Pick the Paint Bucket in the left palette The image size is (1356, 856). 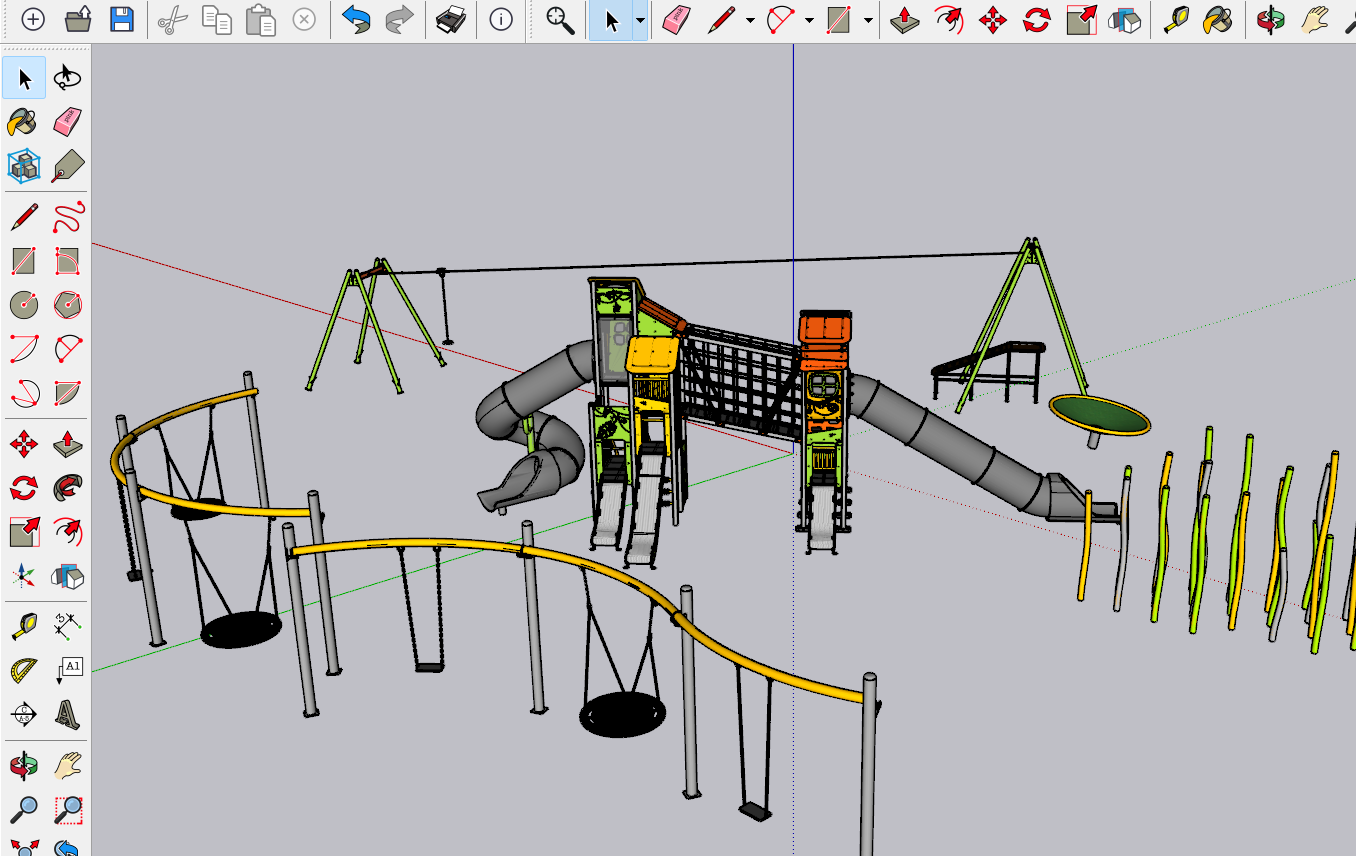[24, 122]
